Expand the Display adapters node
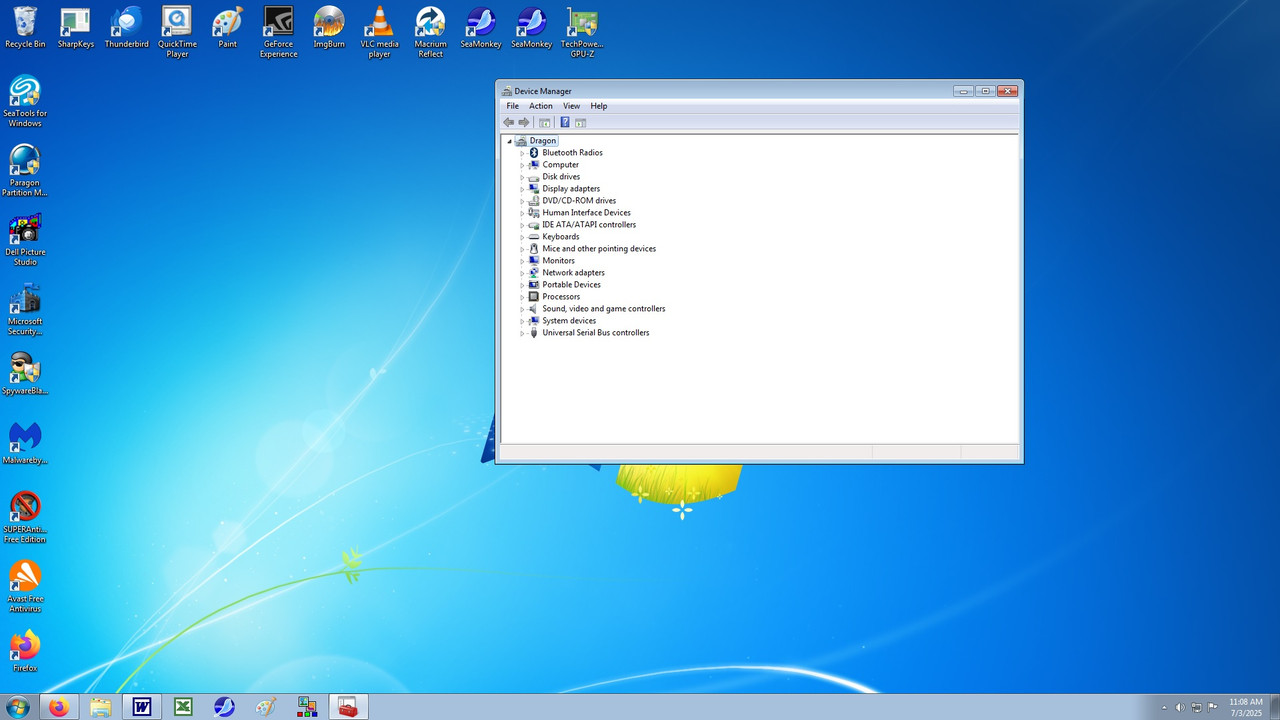Image resolution: width=1280 pixels, height=720 pixels. pos(522,189)
